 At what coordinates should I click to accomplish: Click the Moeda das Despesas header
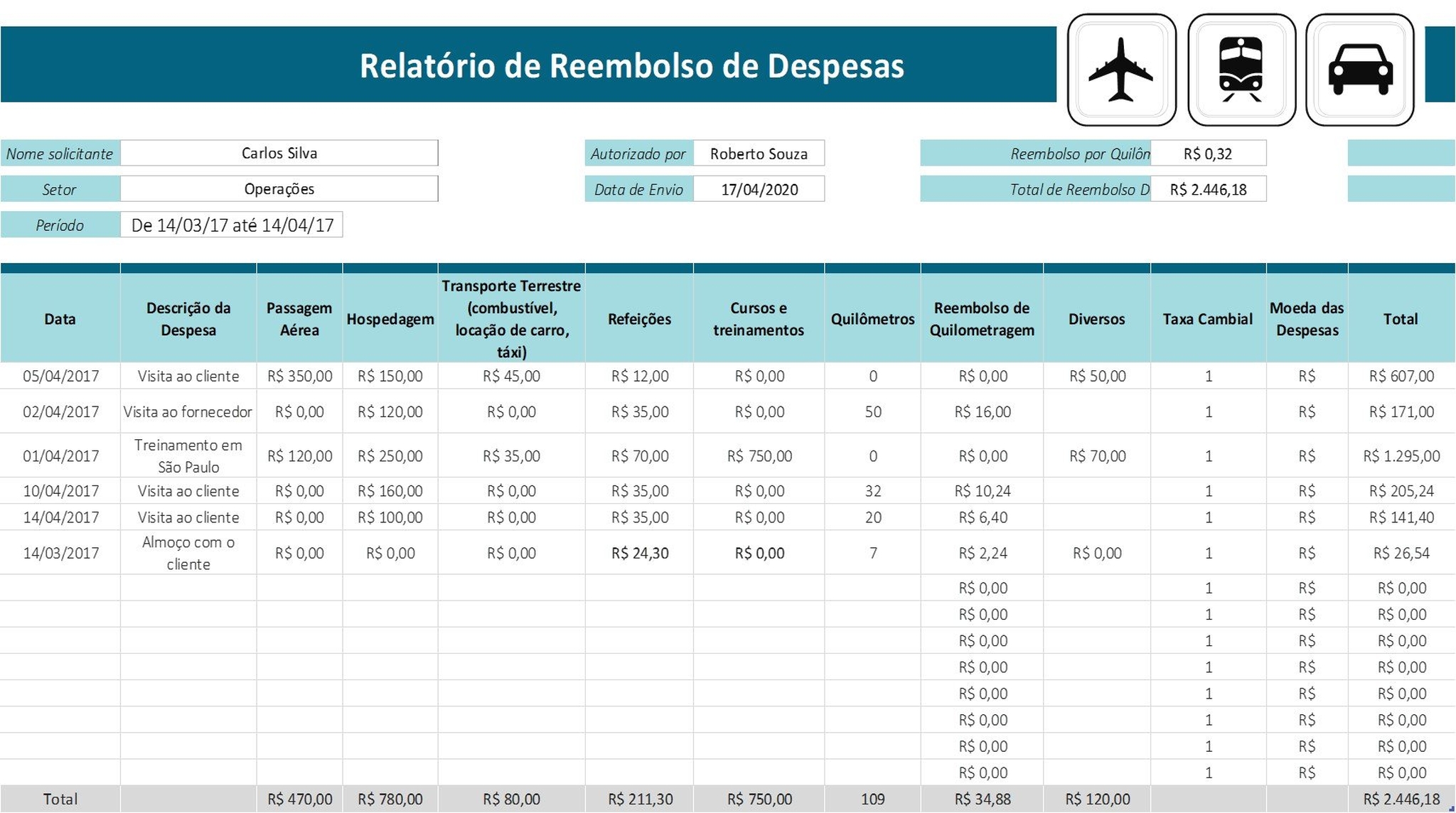point(1307,318)
